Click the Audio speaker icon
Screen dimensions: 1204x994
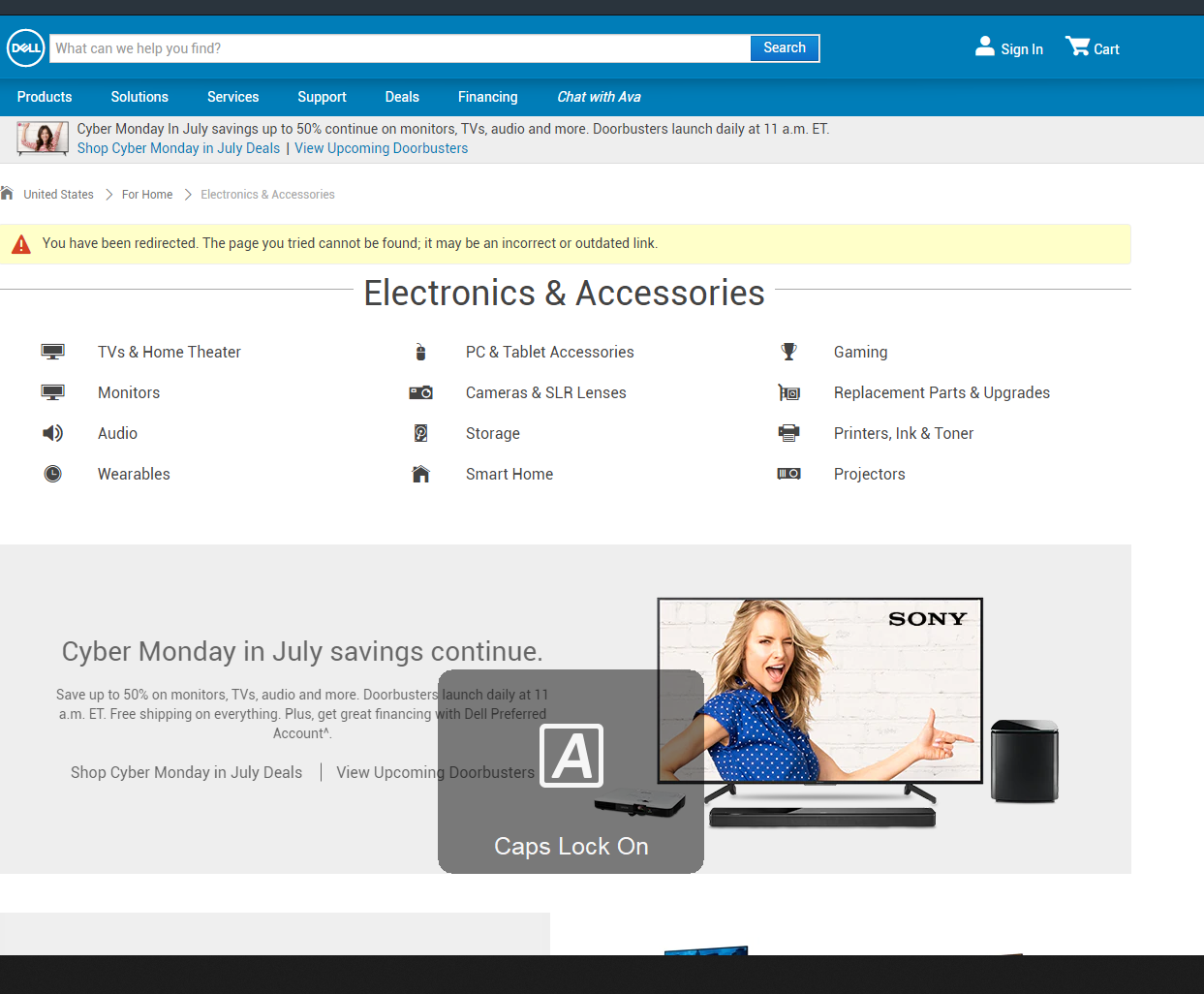[52, 433]
